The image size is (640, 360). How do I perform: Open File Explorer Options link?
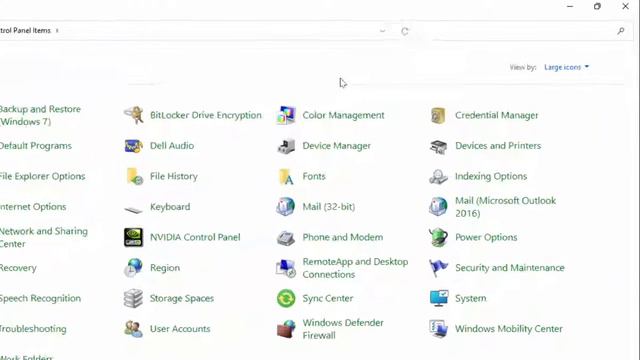tap(42, 176)
